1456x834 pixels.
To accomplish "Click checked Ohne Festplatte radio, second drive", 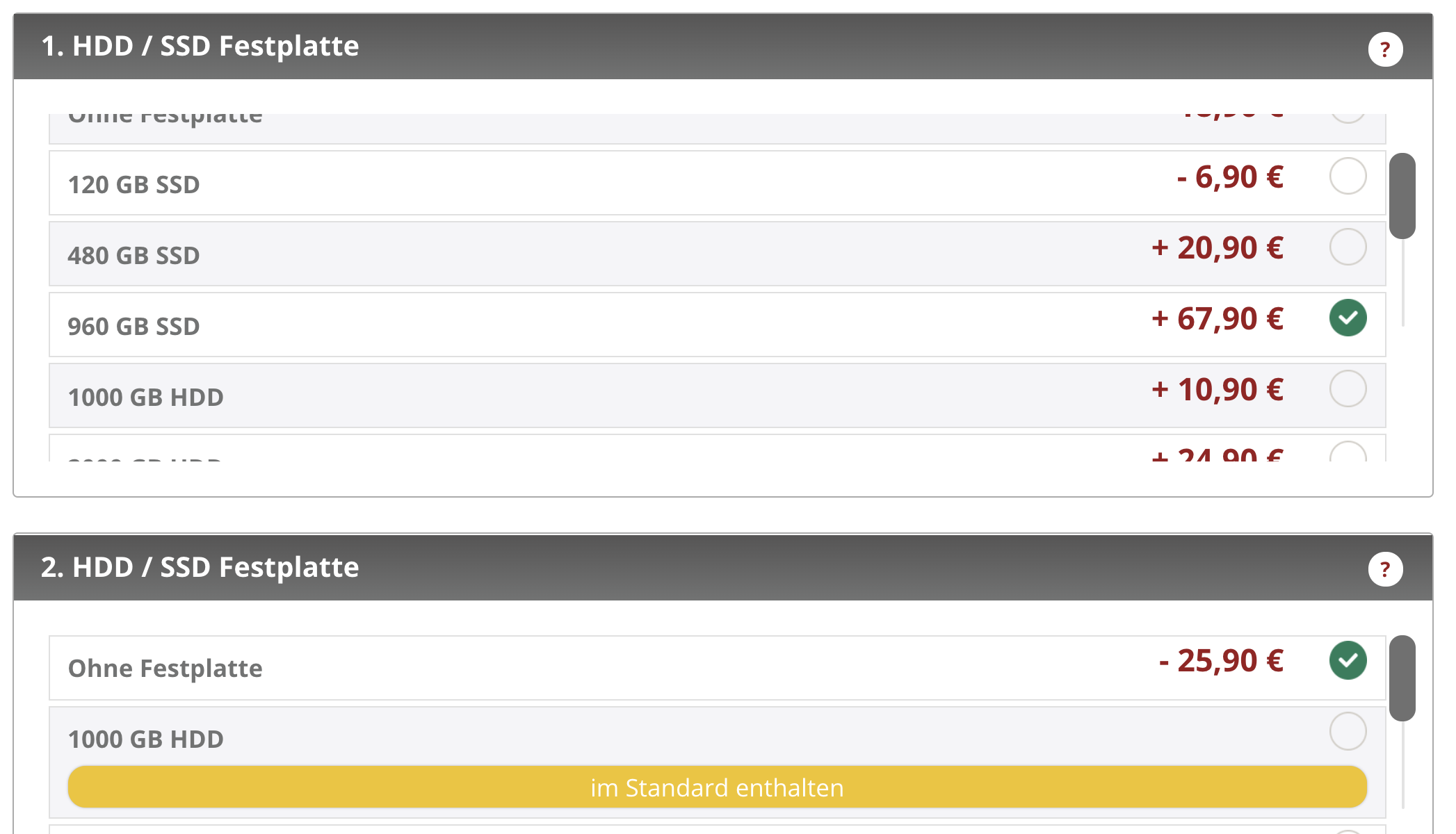I will point(1348,660).
